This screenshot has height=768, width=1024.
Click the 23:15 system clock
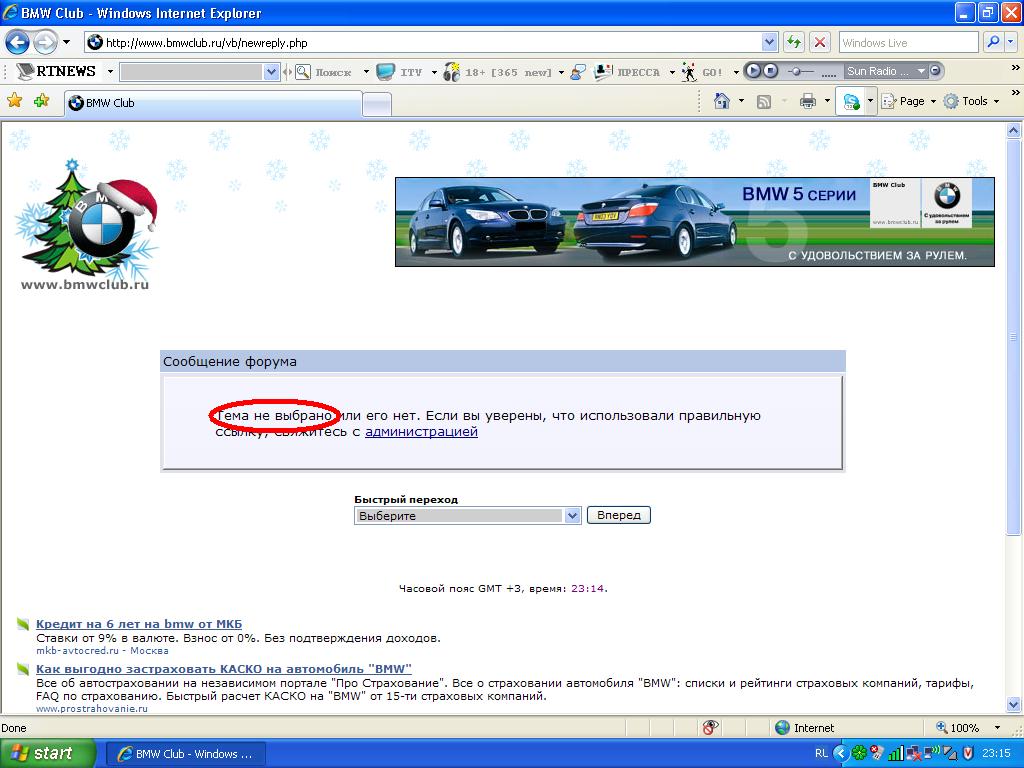pyautogui.click(x=996, y=753)
